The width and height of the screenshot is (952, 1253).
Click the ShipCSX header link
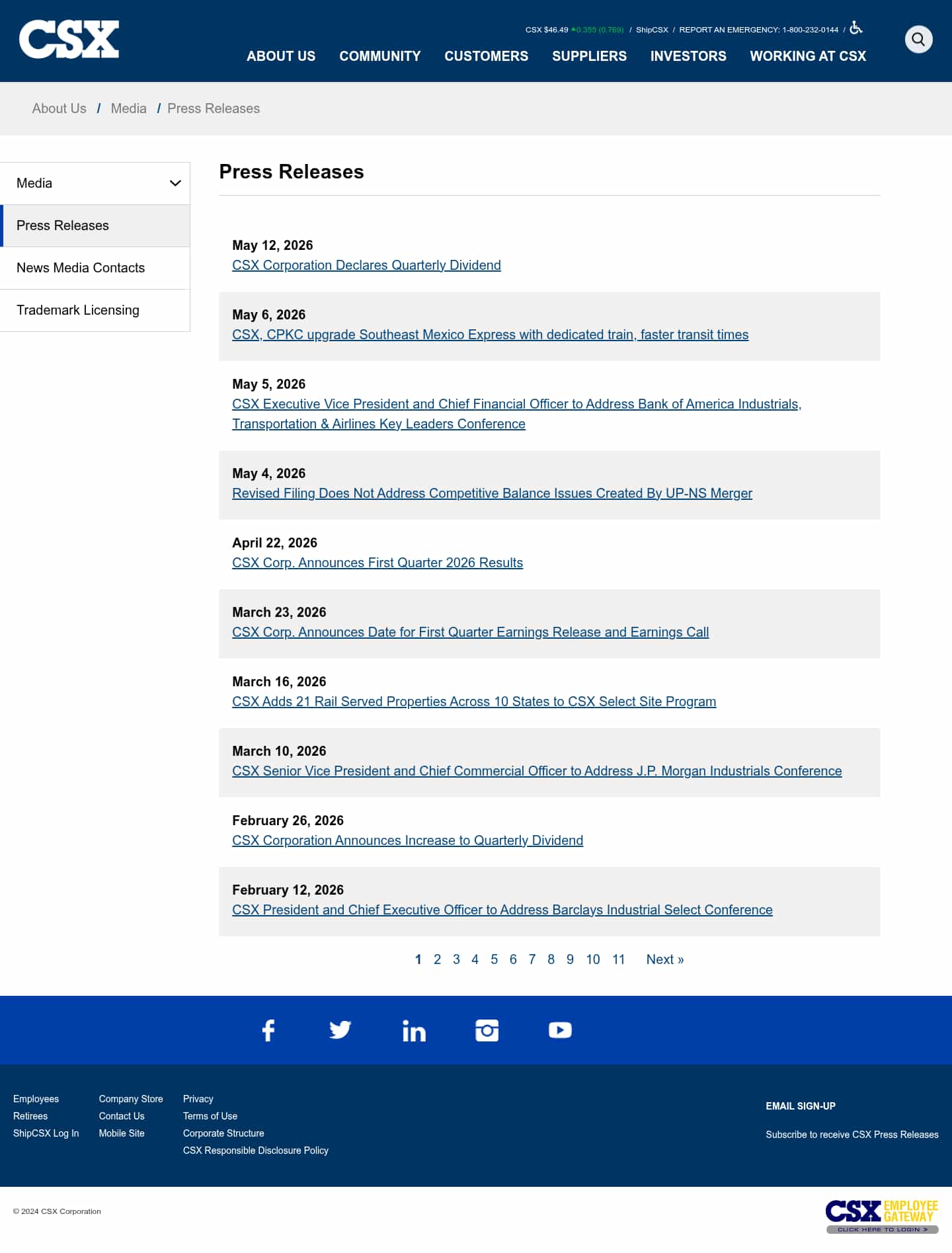[x=652, y=30]
